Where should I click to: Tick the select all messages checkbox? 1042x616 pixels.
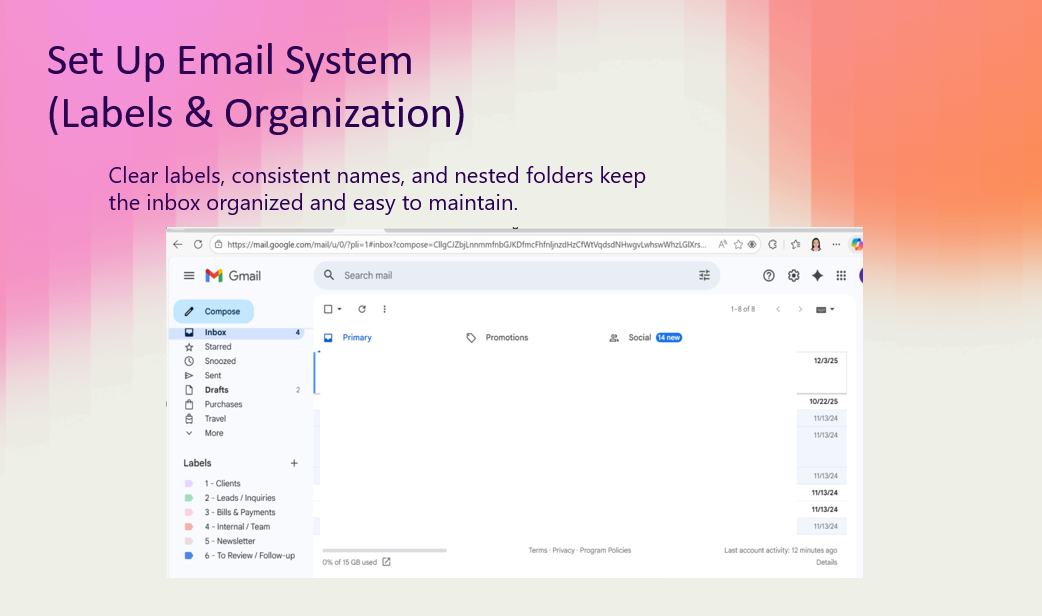tap(328, 309)
